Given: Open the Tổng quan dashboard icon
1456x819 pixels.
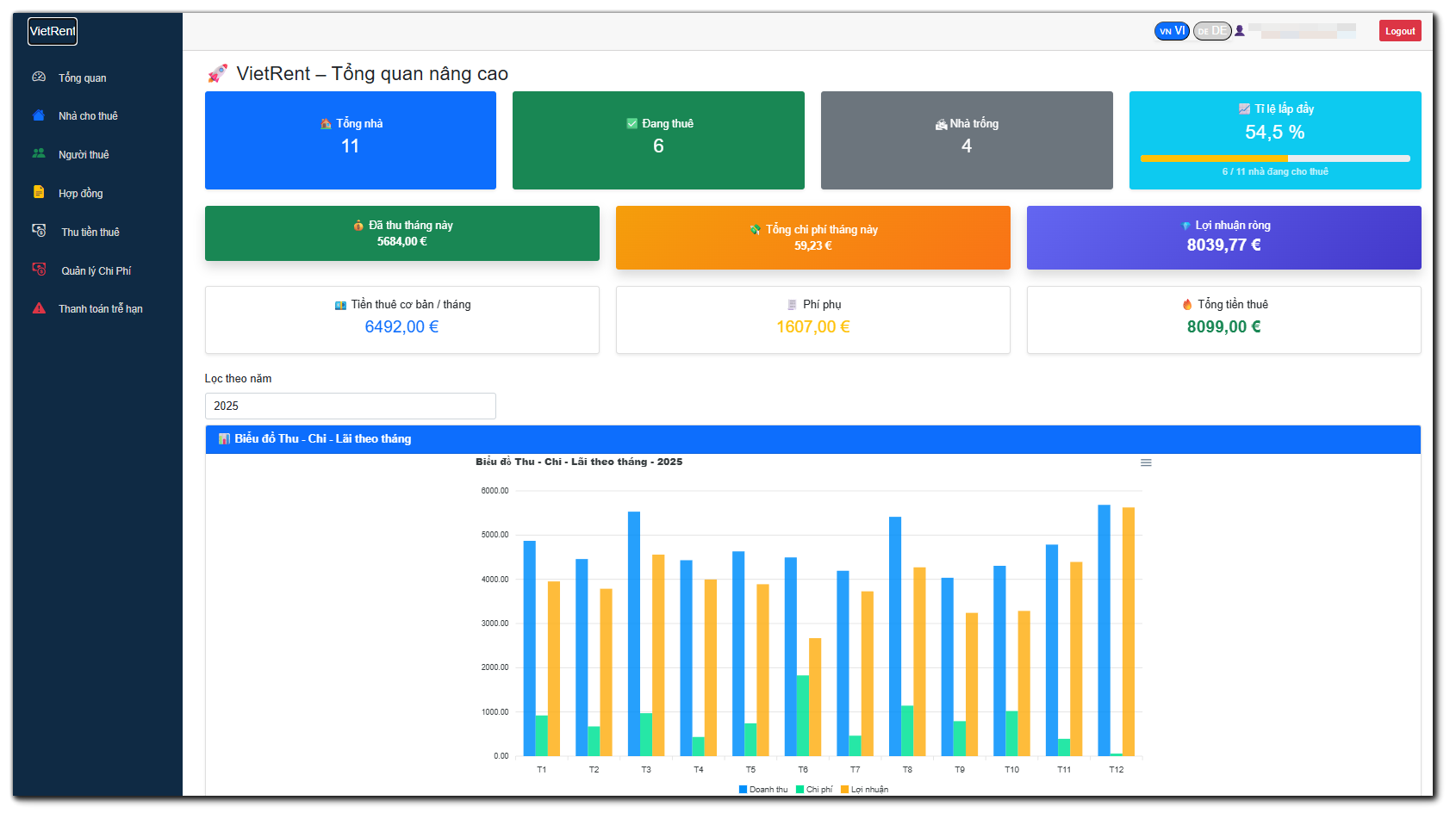Looking at the screenshot, I should pyautogui.click(x=38, y=77).
